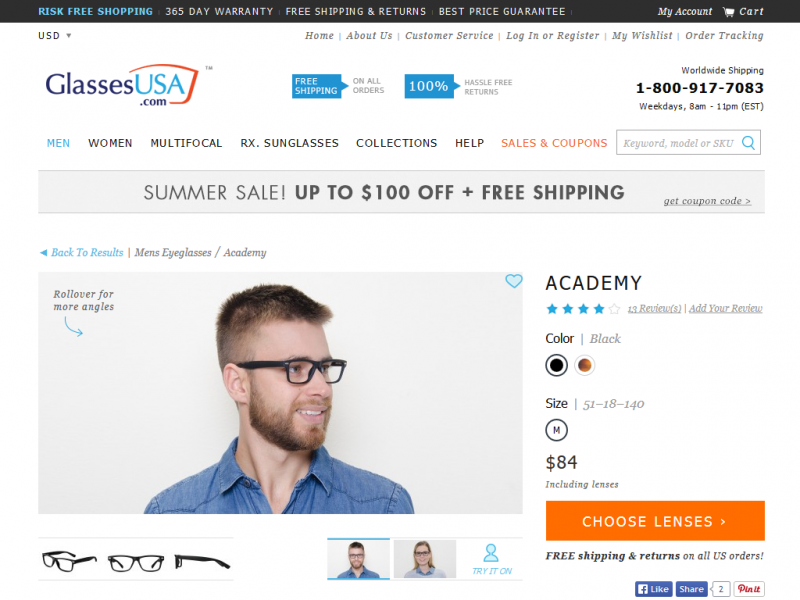Open the USD currency dropdown
Image resolution: width=800 pixels, height=600 pixels.
click(x=55, y=36)
